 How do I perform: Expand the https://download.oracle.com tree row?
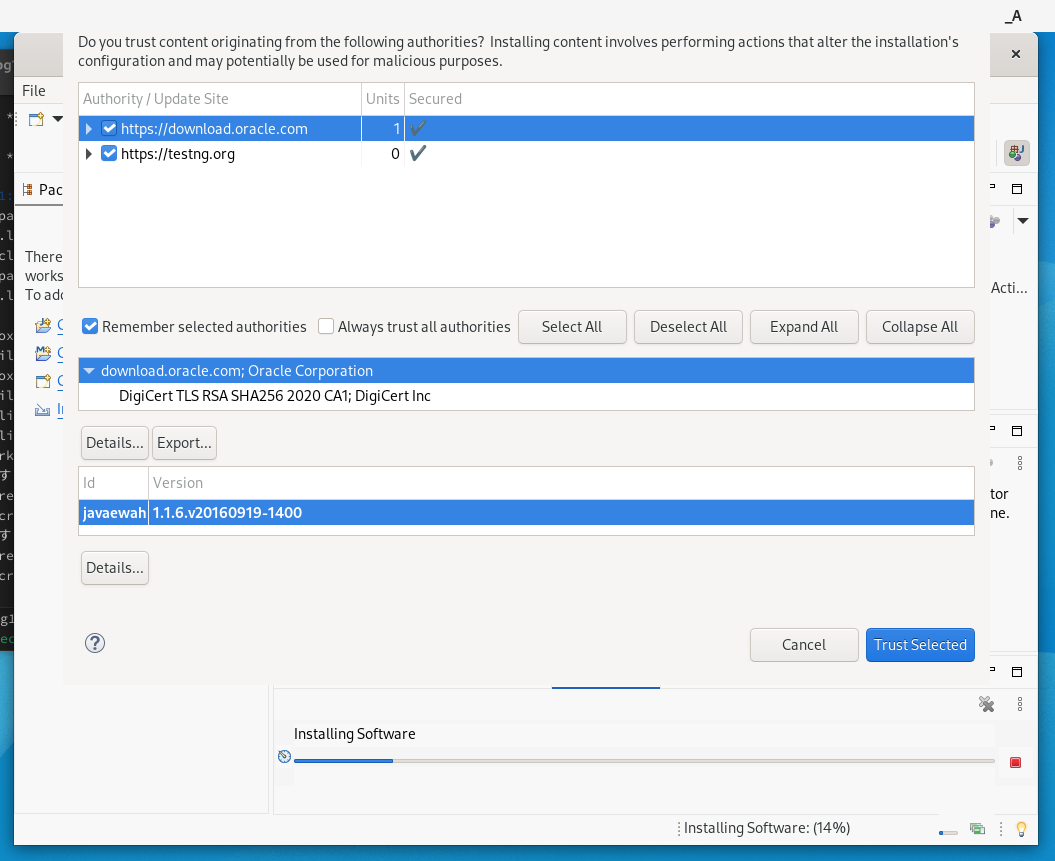click(x=89, y=128)
